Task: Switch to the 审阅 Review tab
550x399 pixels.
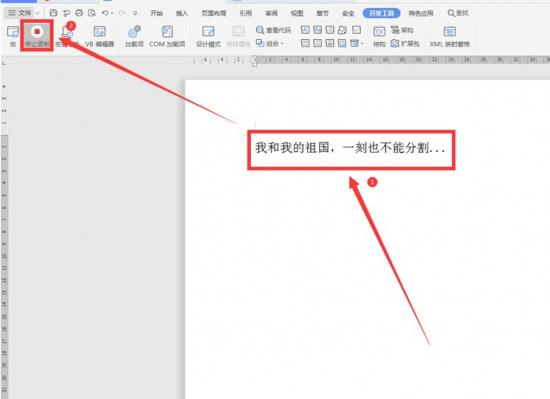Action: tap(271, 13)
